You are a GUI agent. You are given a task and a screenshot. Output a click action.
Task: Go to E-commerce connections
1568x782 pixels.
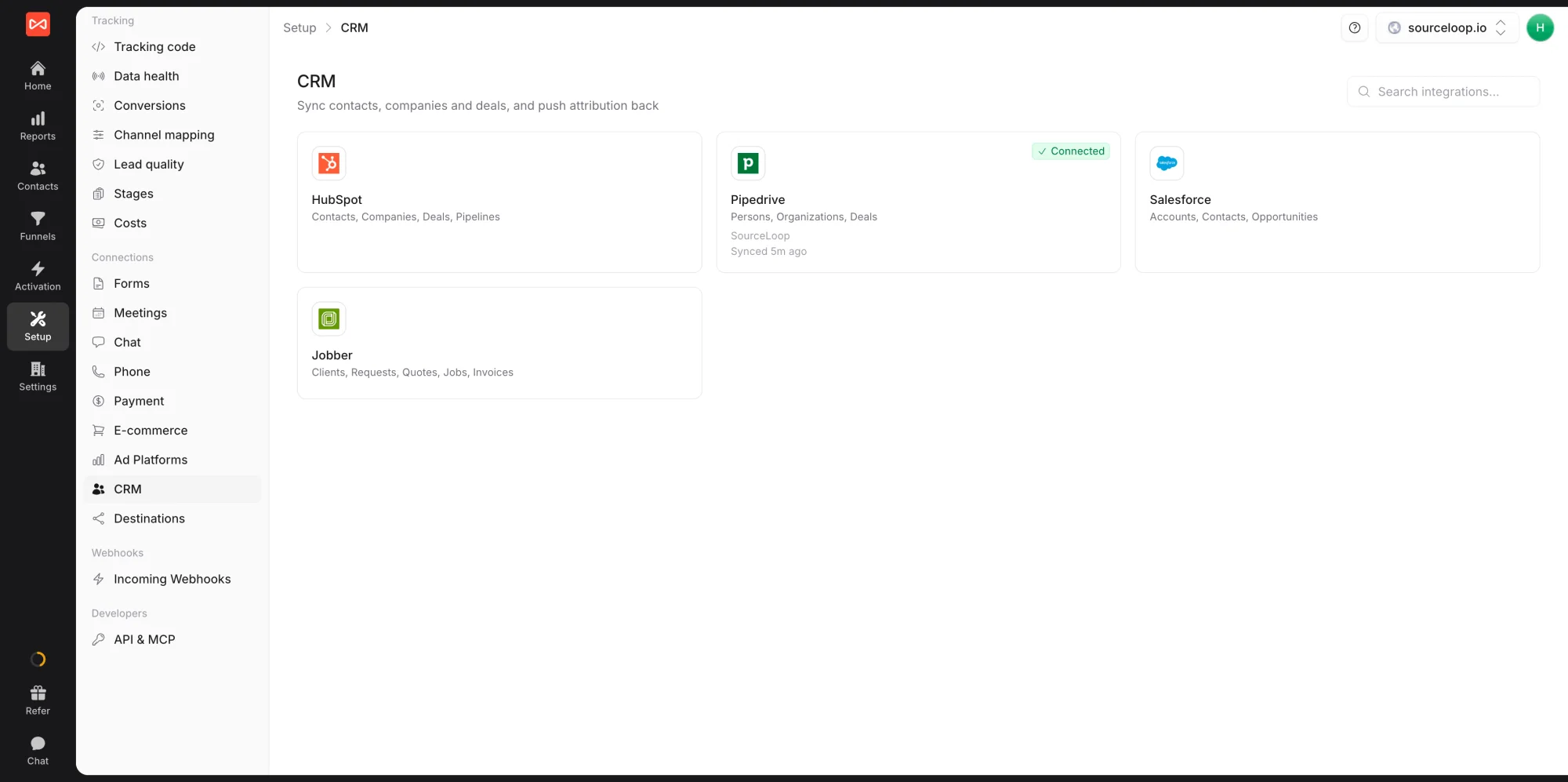point(172,431)
